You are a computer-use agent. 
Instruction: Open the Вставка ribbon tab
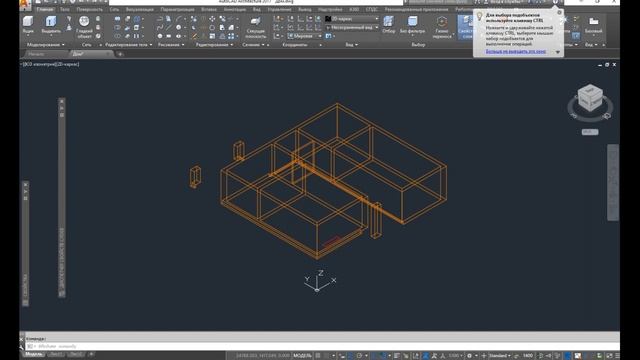click(209, 9)
